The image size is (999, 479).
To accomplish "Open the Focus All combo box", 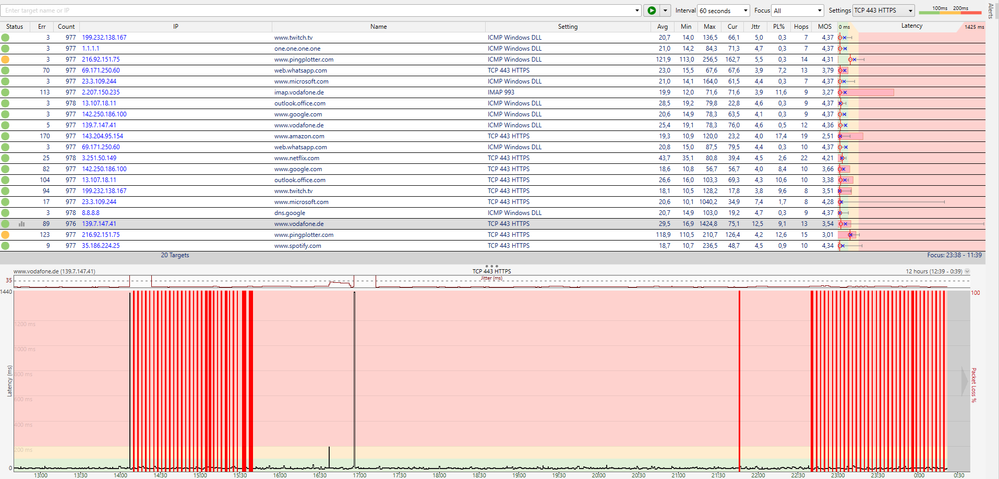I will tap(797, 11).
